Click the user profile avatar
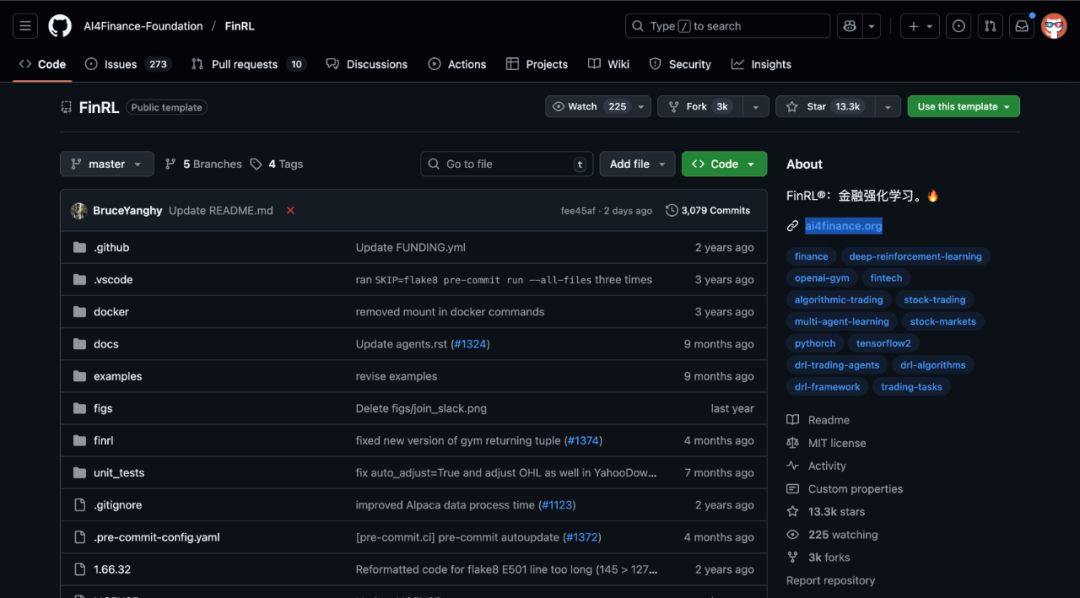The image size is (1080, 598). point(1054,26)
